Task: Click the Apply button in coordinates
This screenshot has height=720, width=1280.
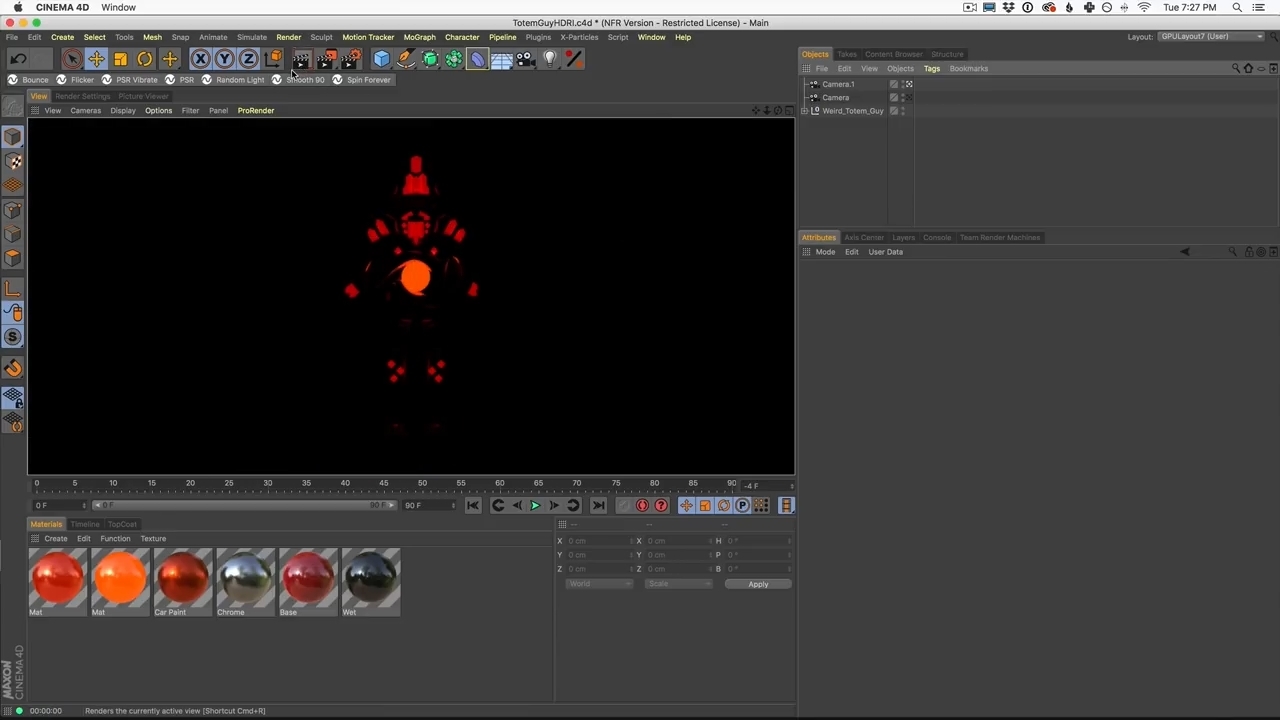Action: (x=758, y=584)
